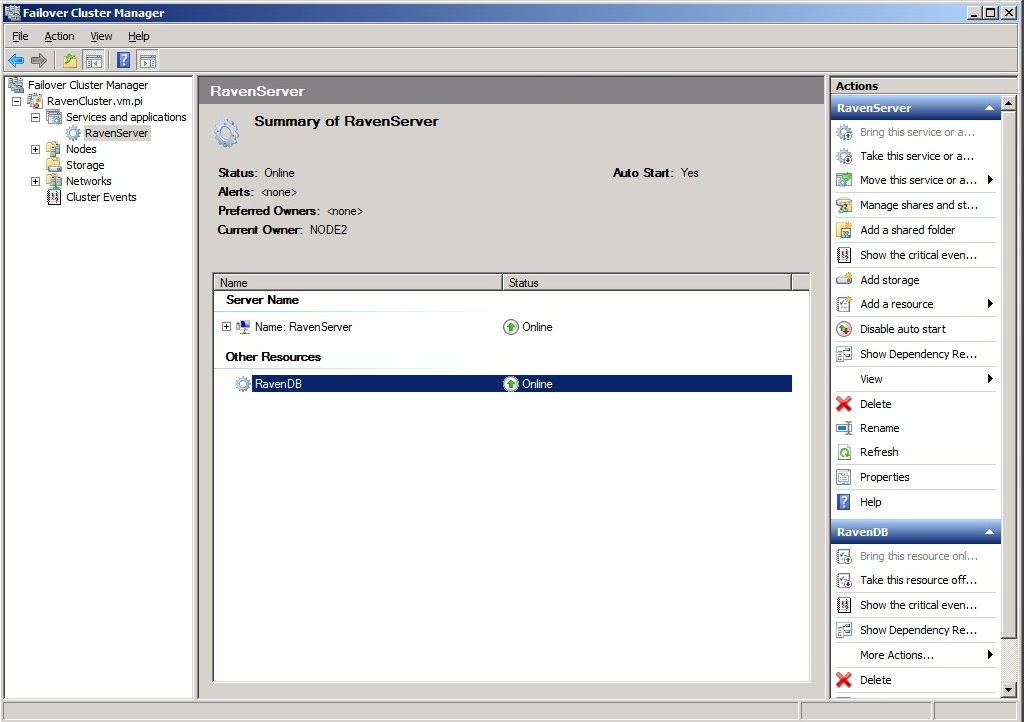Open the Action menu
The image size is (1024, 722).
pos(59,36)
